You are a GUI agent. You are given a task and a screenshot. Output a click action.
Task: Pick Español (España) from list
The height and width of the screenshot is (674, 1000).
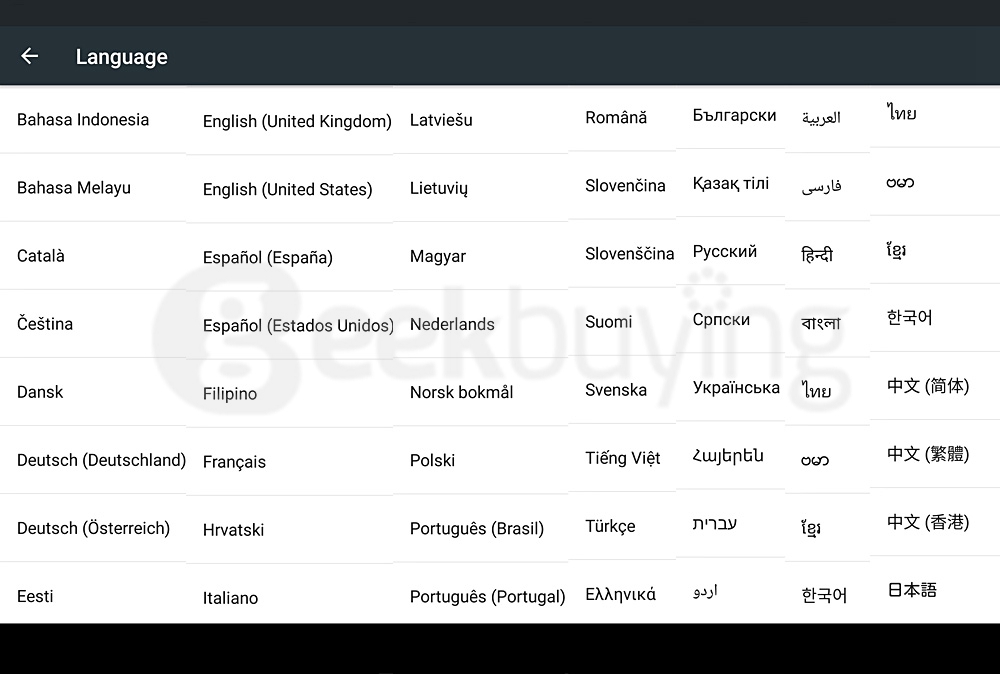point(268,258)
